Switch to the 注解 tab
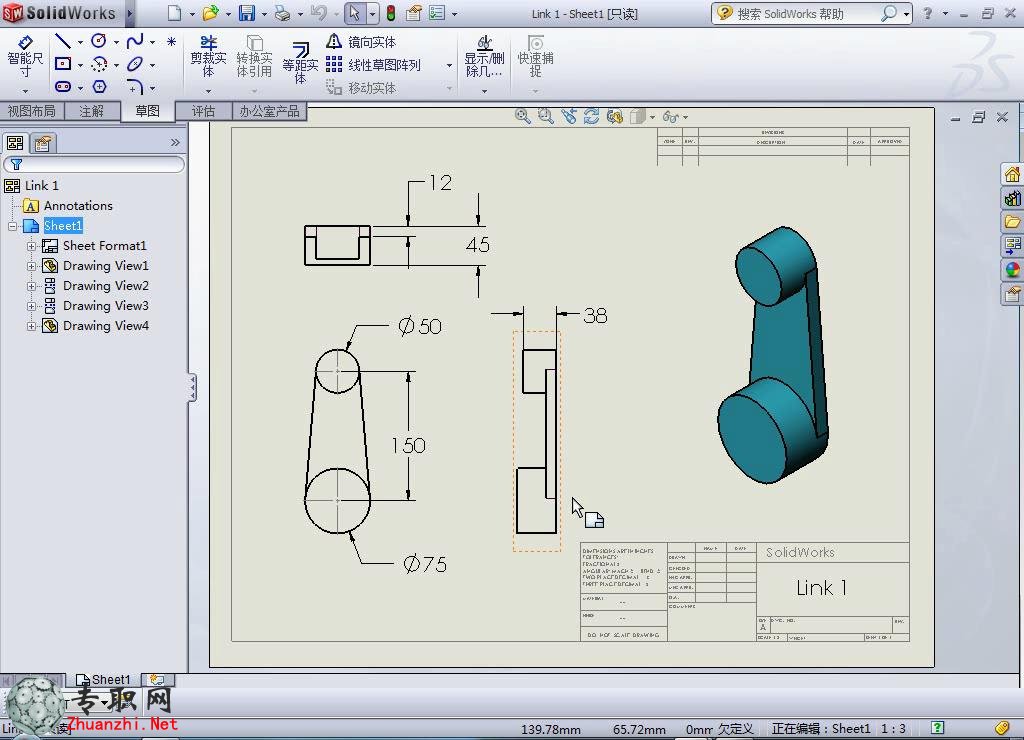Image resolution: width=1024 pixels, height=740 pixels. (x=91, y=112)
